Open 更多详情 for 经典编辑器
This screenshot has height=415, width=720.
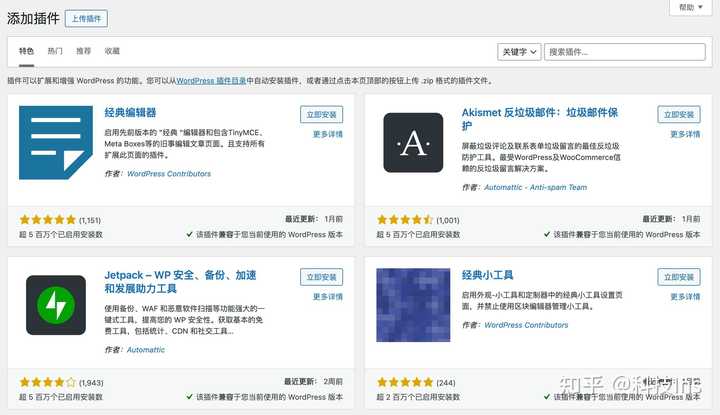click(328, 134)
